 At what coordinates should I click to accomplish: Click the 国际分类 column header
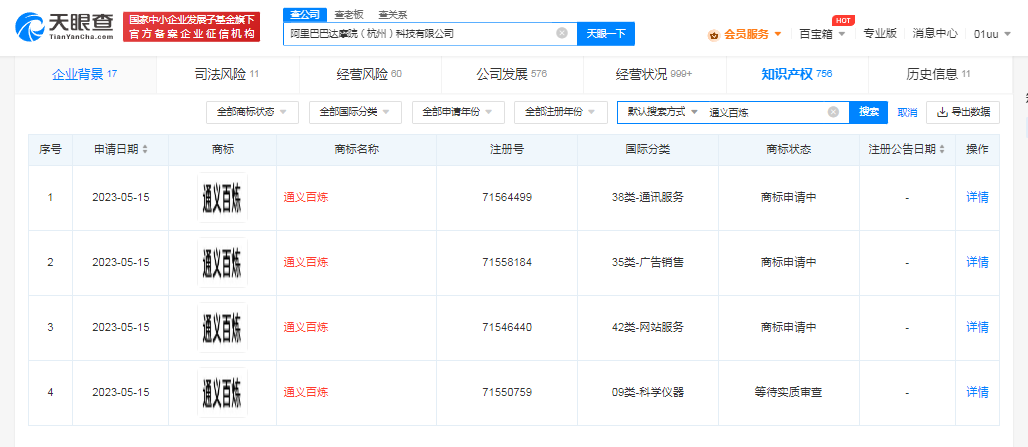tap(647, 149)
